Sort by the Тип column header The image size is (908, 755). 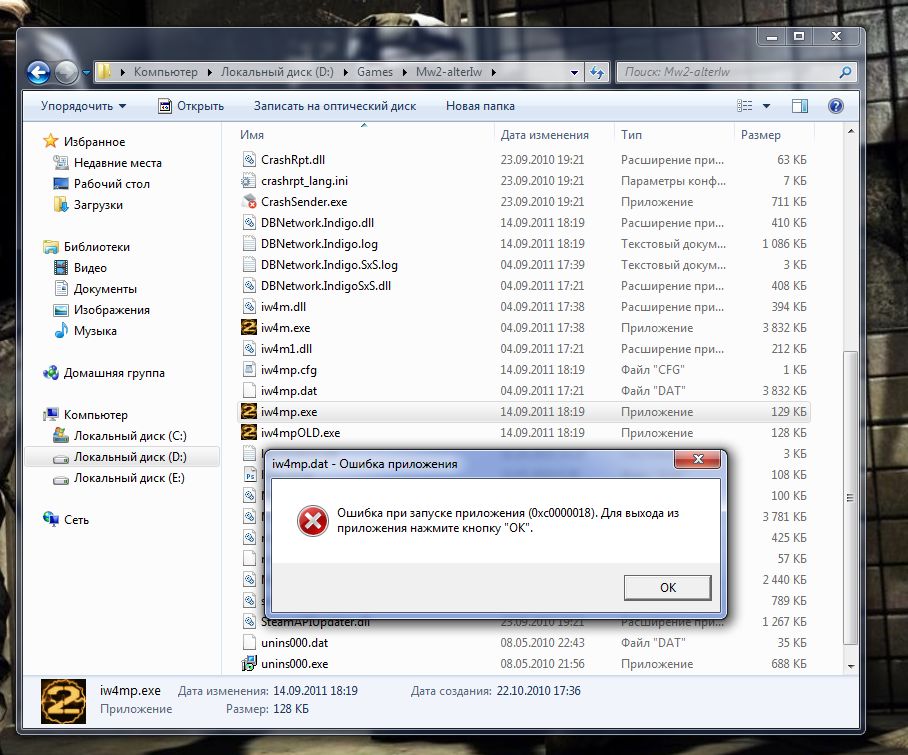click(x=631, y=135)
